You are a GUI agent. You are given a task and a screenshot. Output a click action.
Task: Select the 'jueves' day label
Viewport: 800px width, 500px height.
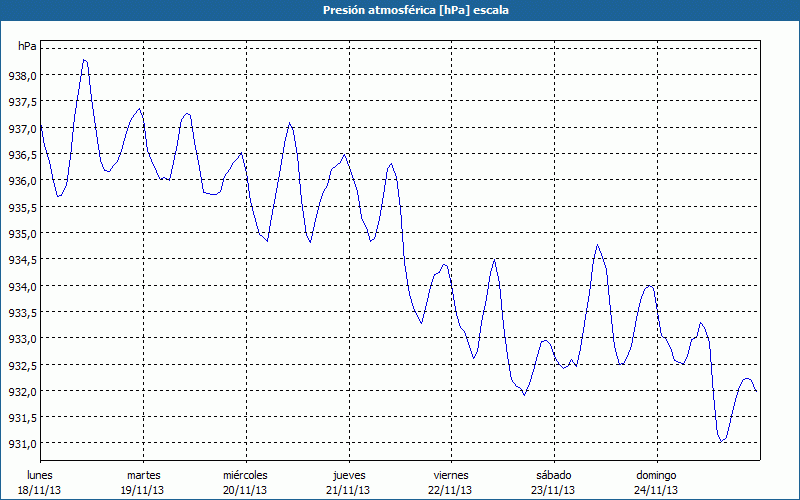tap(348, 475)
